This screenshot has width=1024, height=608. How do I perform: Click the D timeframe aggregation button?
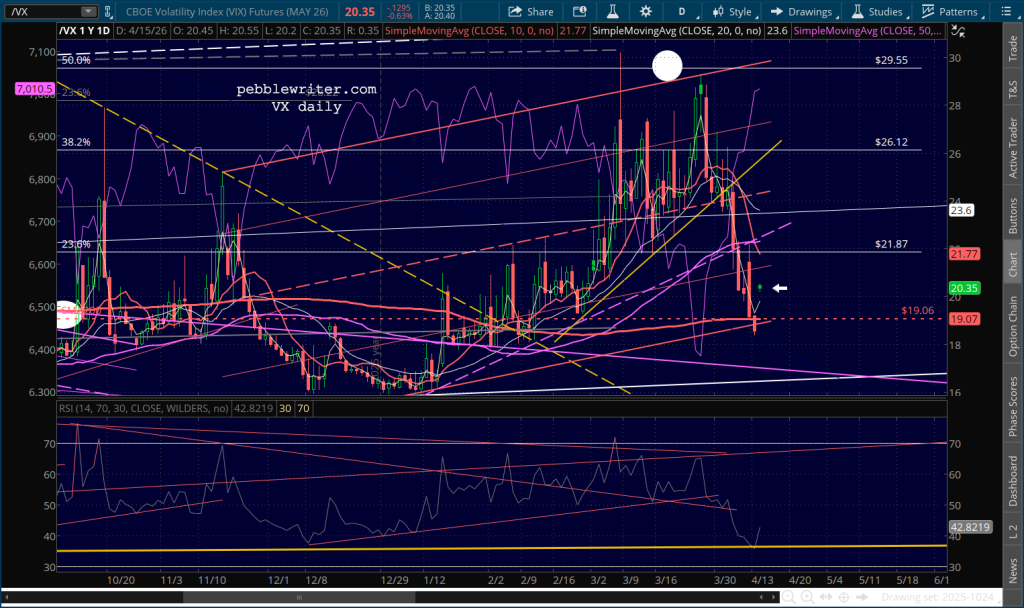pos(682,12)
